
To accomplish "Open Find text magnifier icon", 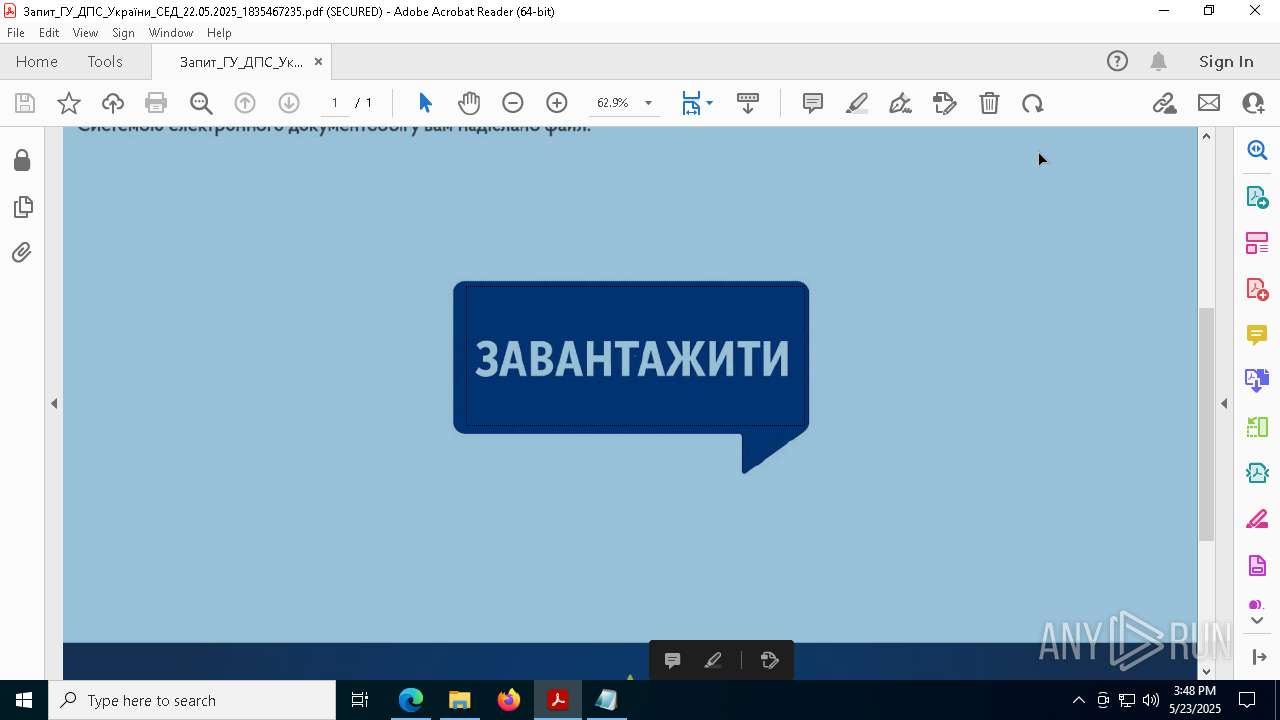I will (201, 103).
